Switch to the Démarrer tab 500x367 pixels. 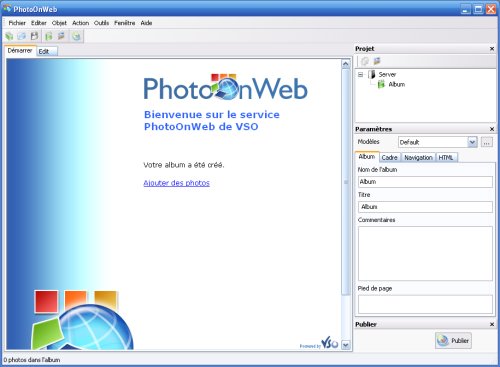point(20,51)
